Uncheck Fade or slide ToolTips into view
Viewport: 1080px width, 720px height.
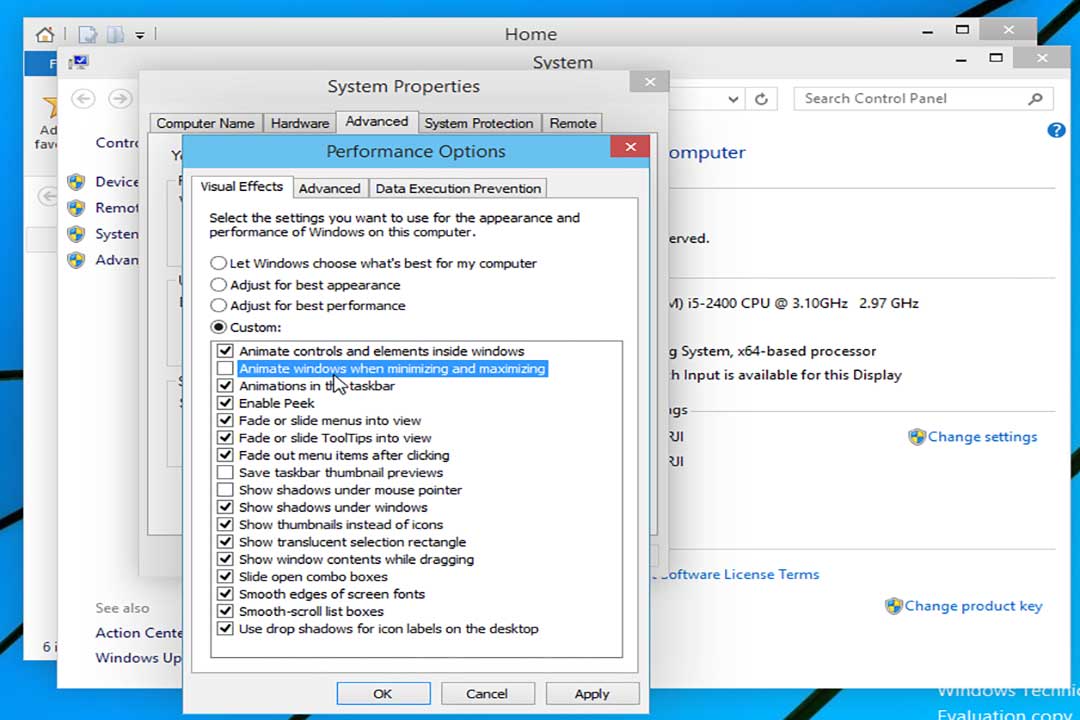[x=225, y=438]
